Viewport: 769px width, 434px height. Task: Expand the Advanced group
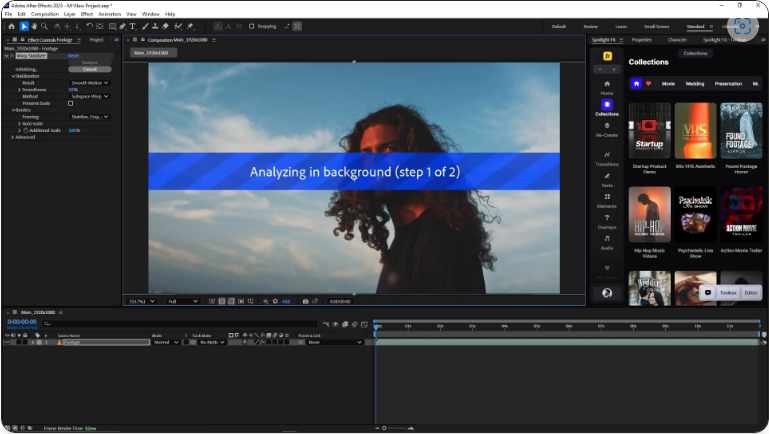click(12, 137)
